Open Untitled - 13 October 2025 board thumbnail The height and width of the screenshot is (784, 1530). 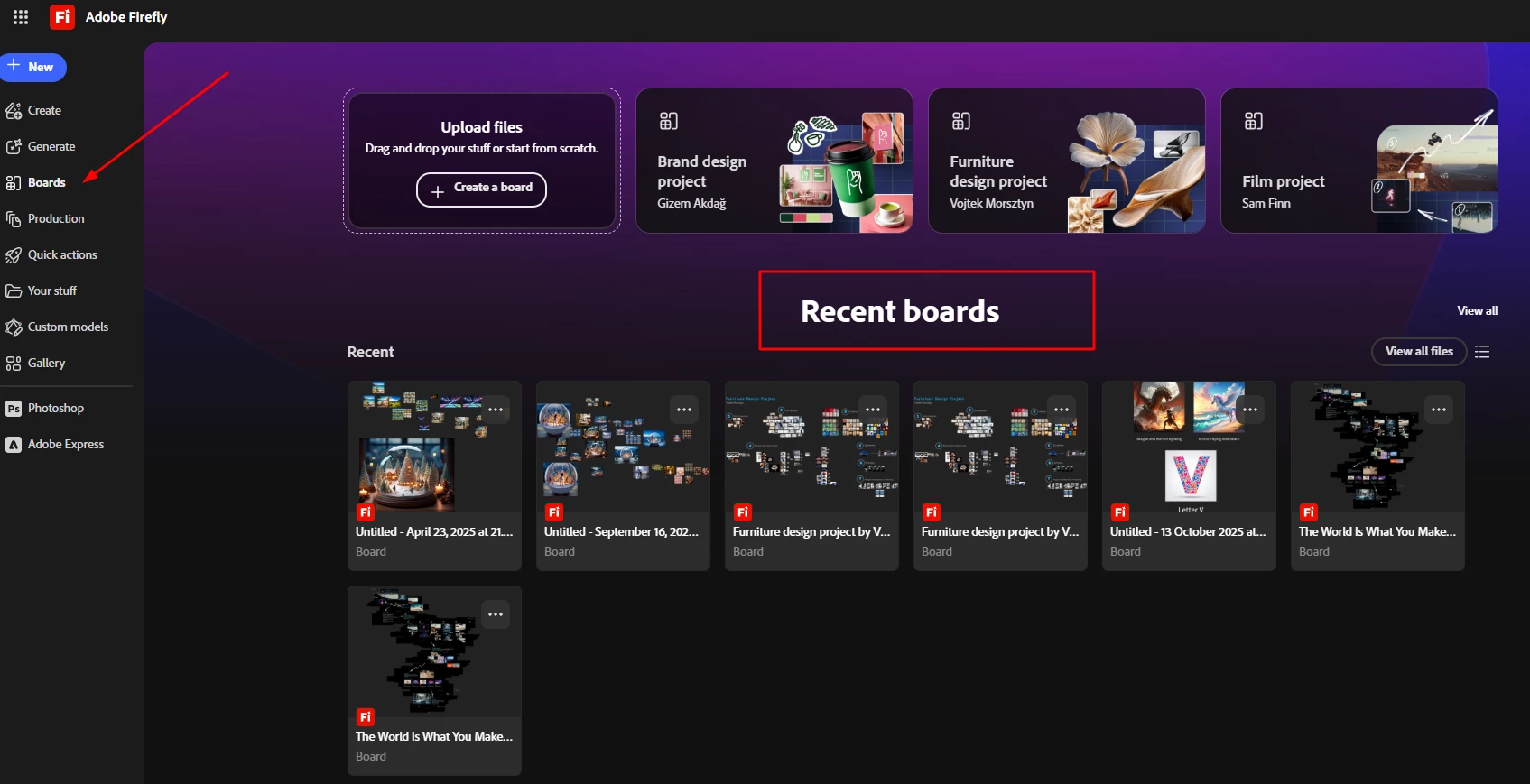(1189, 447)
